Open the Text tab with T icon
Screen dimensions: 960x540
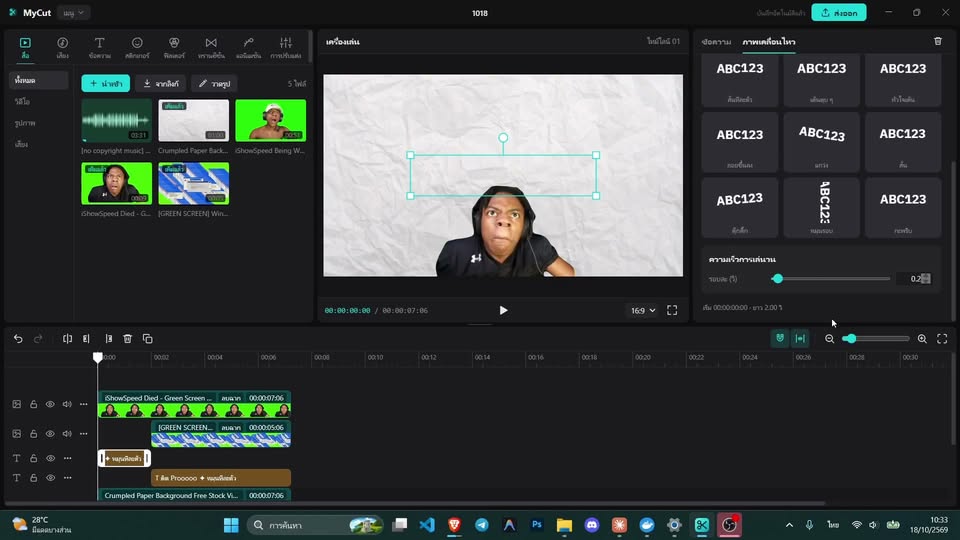(x=99, y=47)
